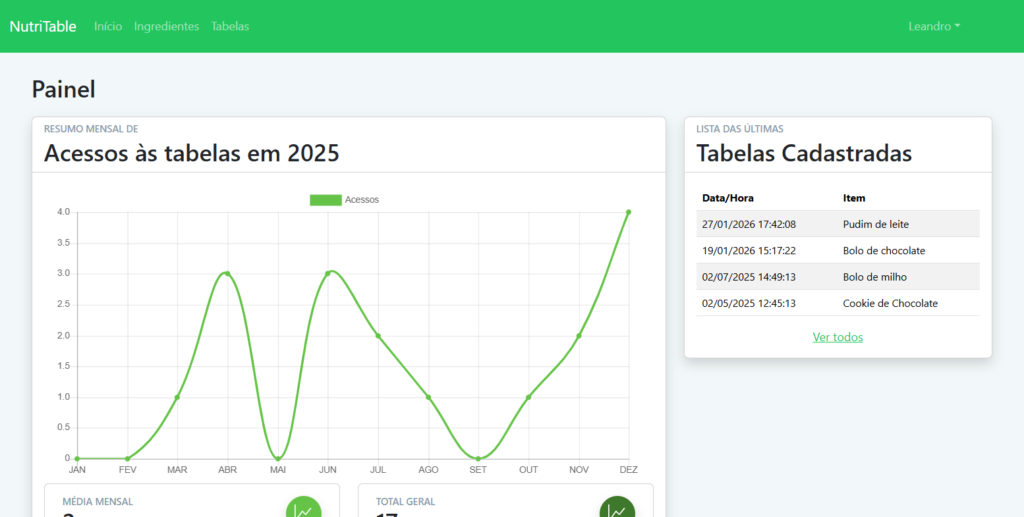Image resolution: width=1024 pixels, height=517 pixels.
Task: Click the JUN peak data point
Action: 328,273
